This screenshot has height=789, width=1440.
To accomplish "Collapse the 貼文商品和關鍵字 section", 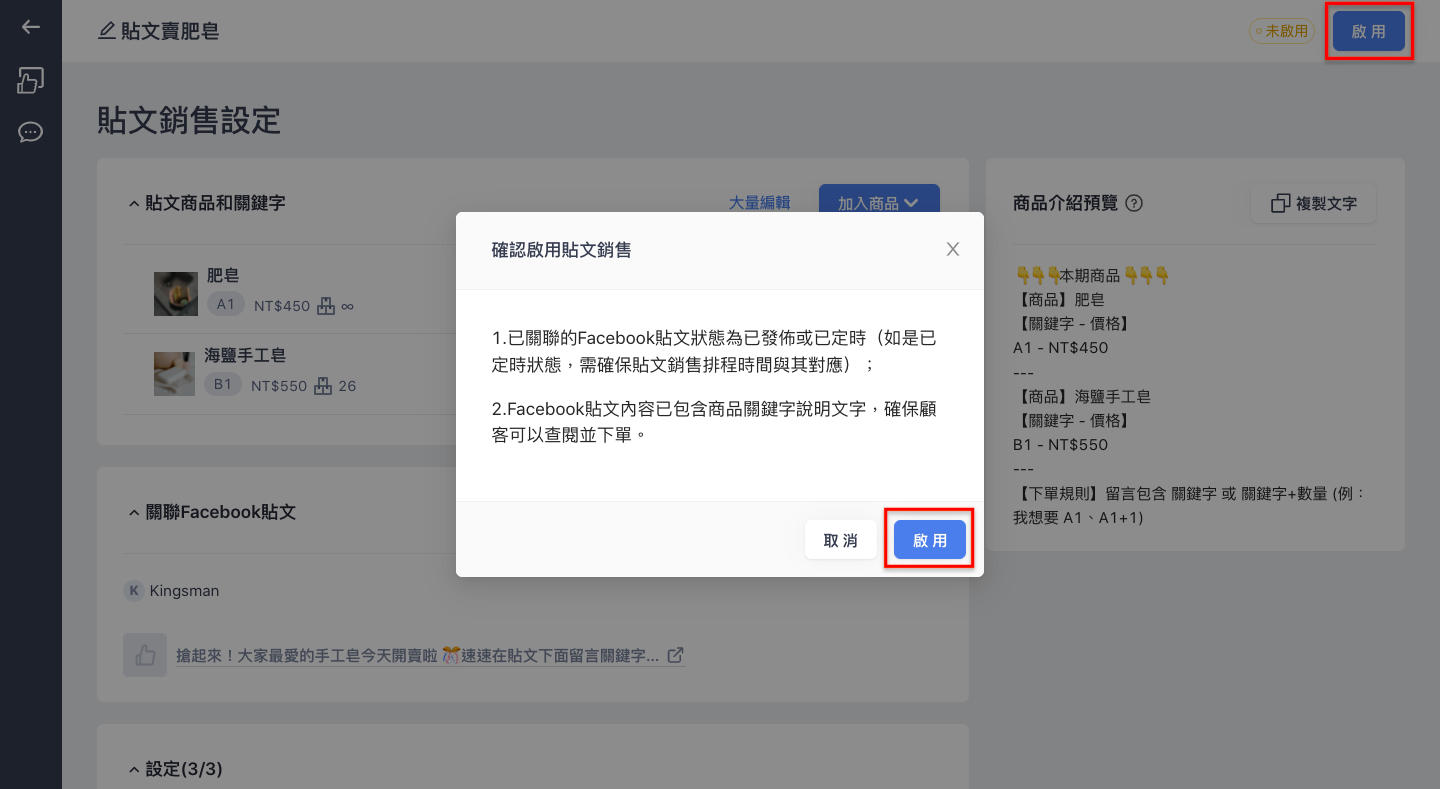I will coord(134,203).
